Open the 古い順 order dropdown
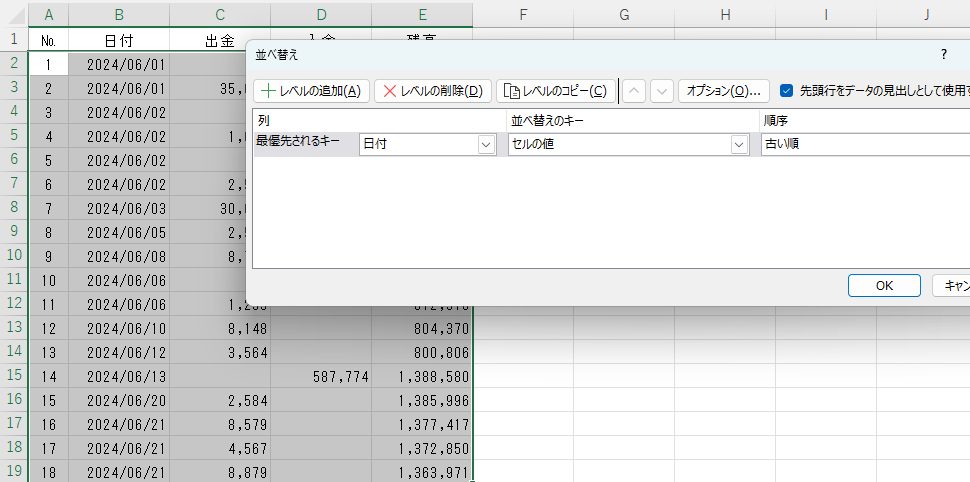 point(866,145)
